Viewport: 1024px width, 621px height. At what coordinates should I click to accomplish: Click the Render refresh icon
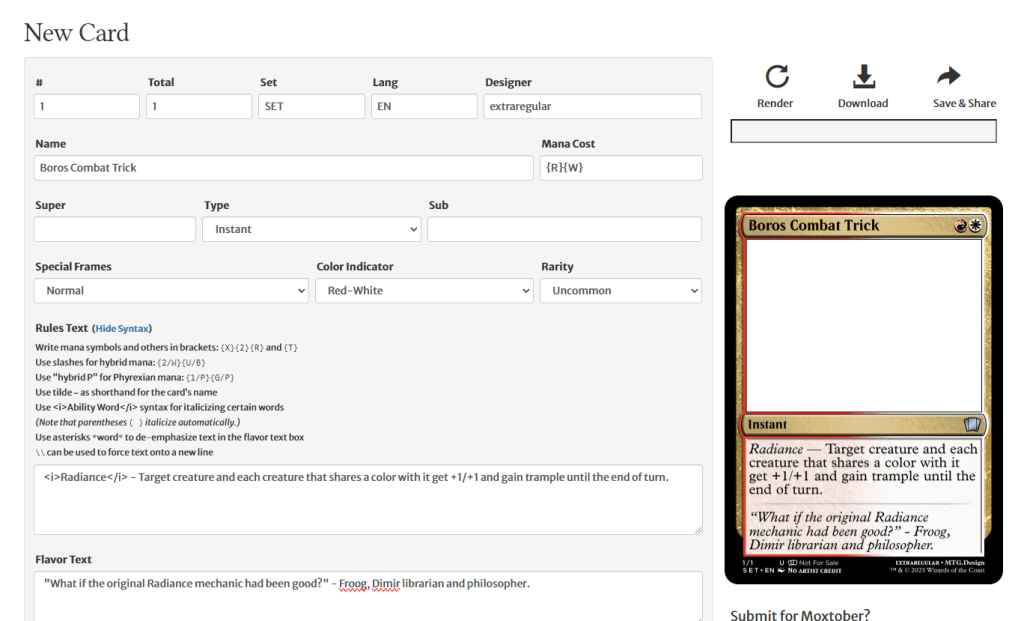pyautogui.click(x=776, y=76)
